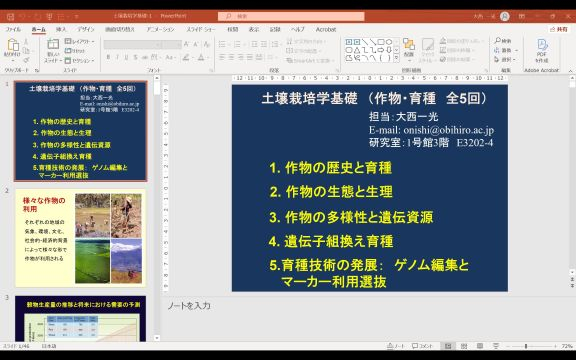Click the font color A swatch
The height and width of the screenshot is (360, 576).
[201, 57]
